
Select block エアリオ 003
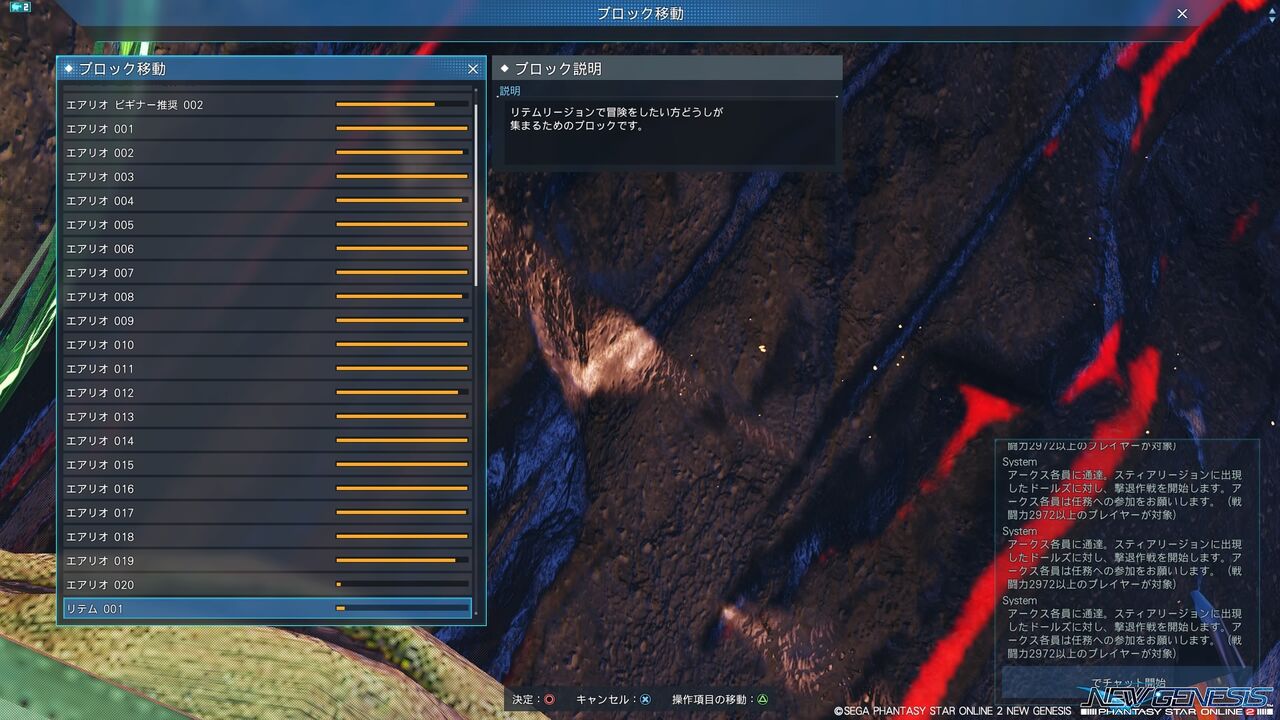click(266, 176)
